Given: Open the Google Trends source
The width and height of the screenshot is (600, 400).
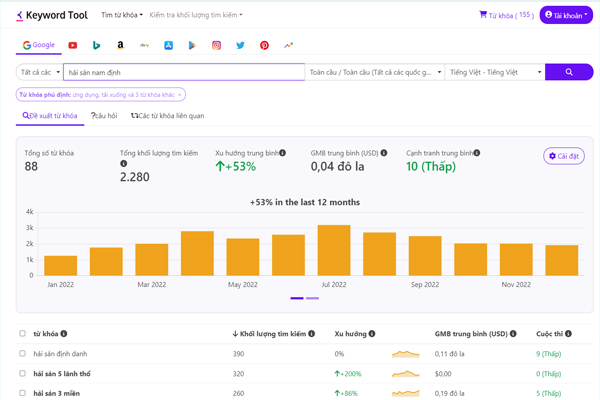Looking at the screenshot, I should [x=288, y=45].
